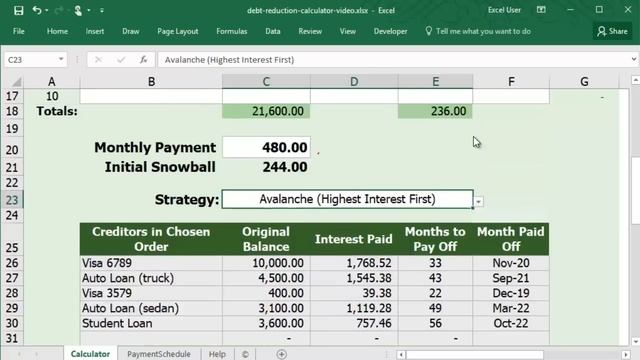Click the horizontal scrollbar left arrow

pos(401,354)
